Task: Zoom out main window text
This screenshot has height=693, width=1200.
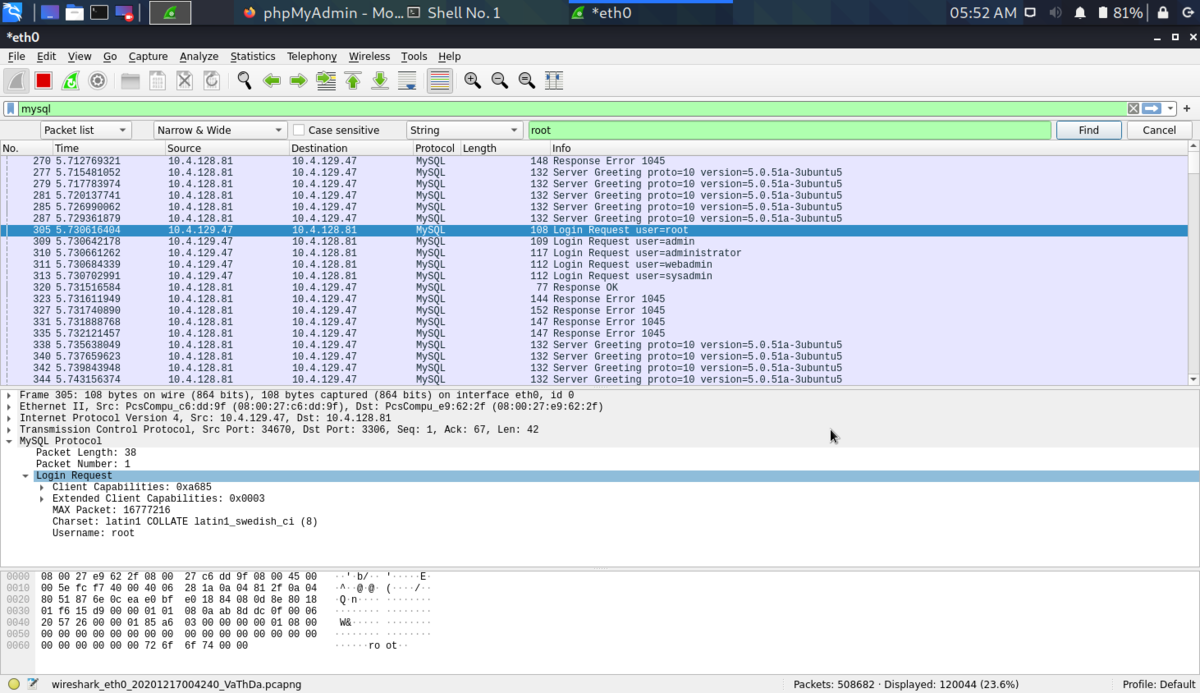Action: [500, 81]
